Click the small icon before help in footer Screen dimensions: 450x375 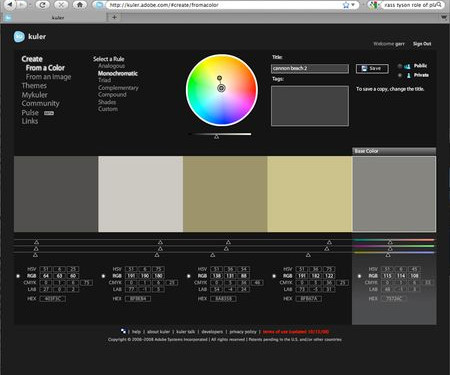click(124, 331)
